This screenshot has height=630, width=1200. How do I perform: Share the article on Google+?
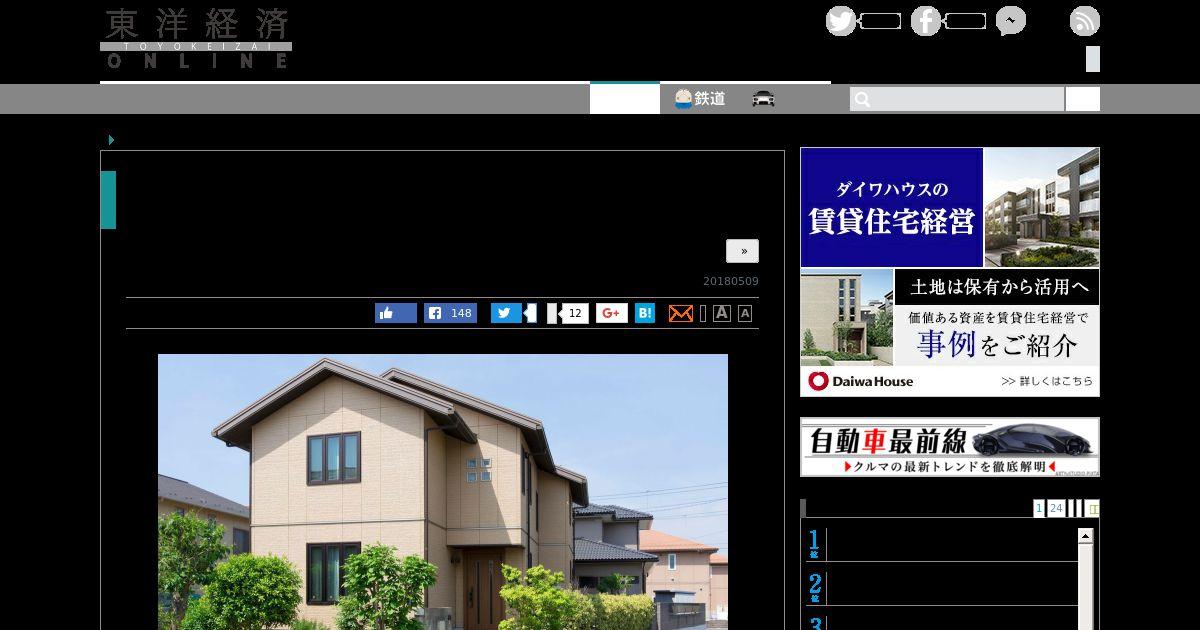click(612, 313)
